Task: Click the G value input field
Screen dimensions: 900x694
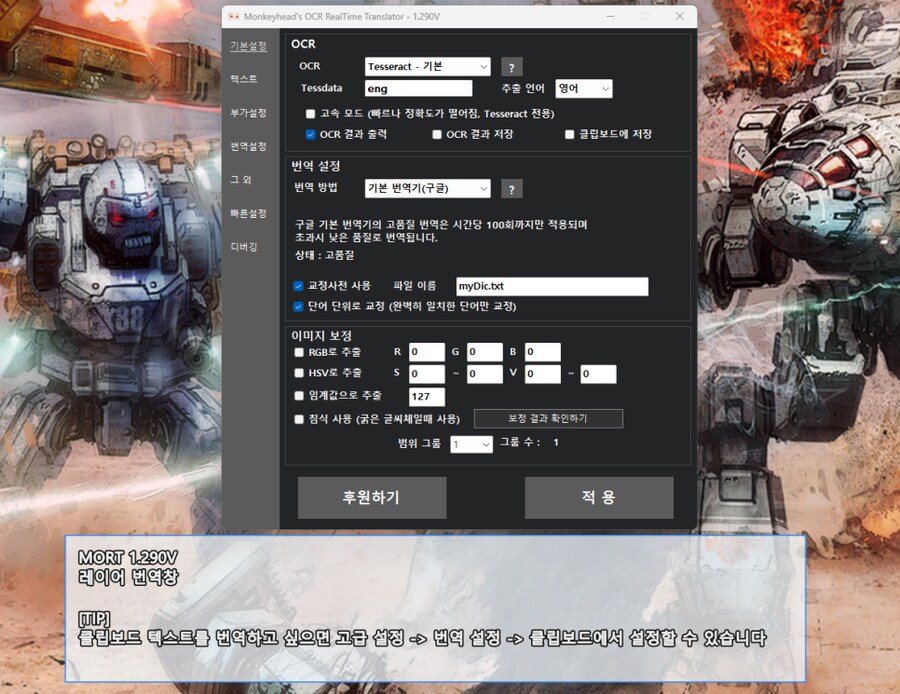Action: click(x=485, y=352)
